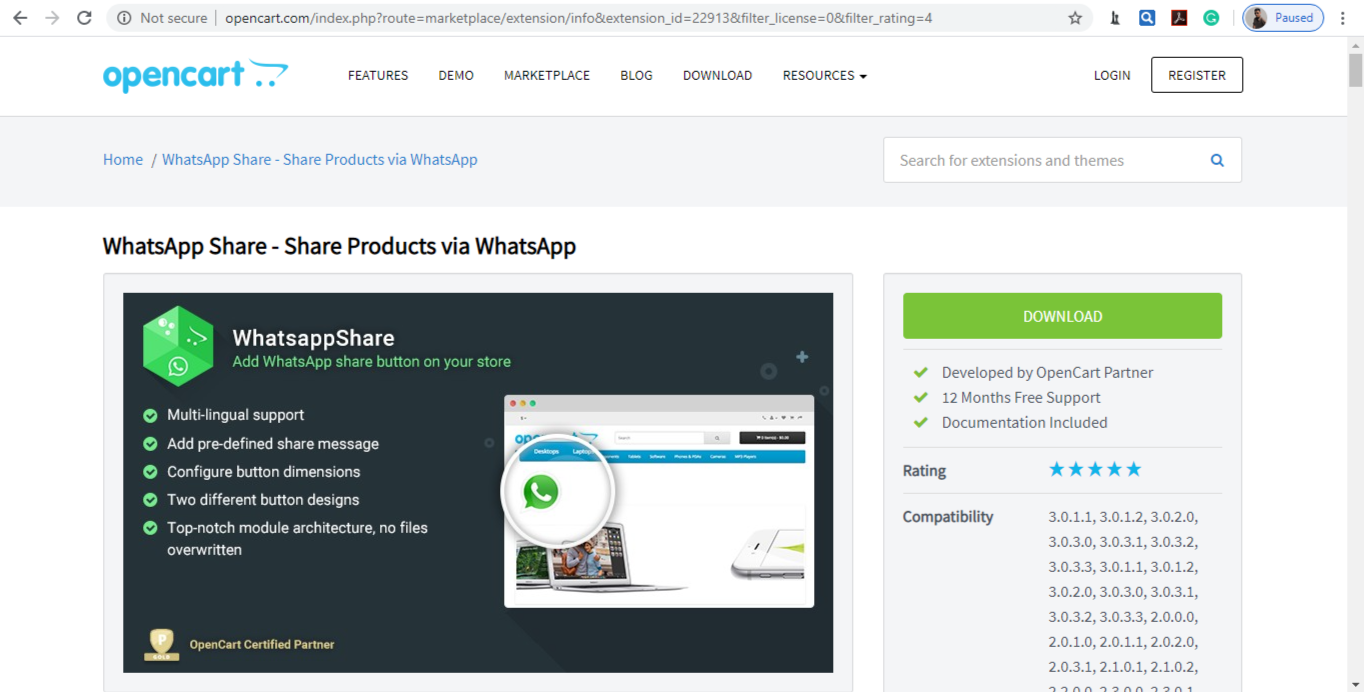
Task: Click the 'Developed by OpenCart Partner' text
Action: pos(1047,372)
